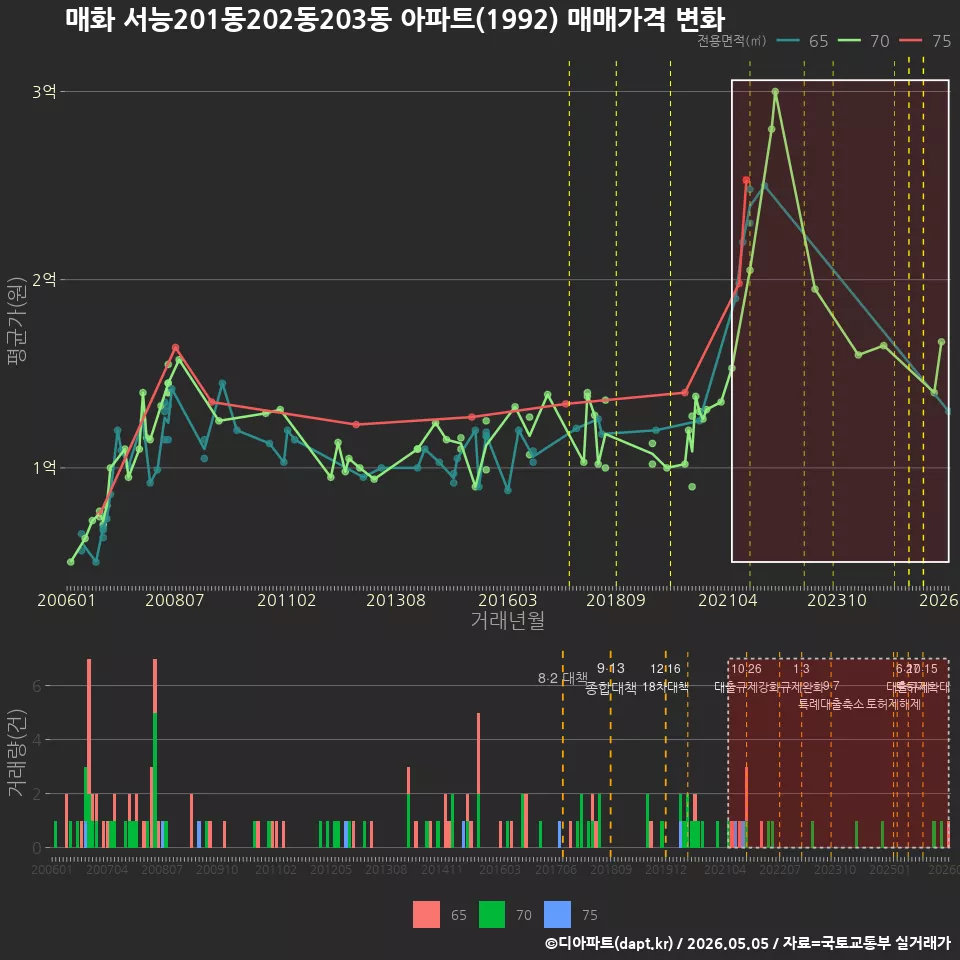Select the 12·16 18차대책 annotation label
The width and height of the screenshot is (960, 960).
coord(666,678)
